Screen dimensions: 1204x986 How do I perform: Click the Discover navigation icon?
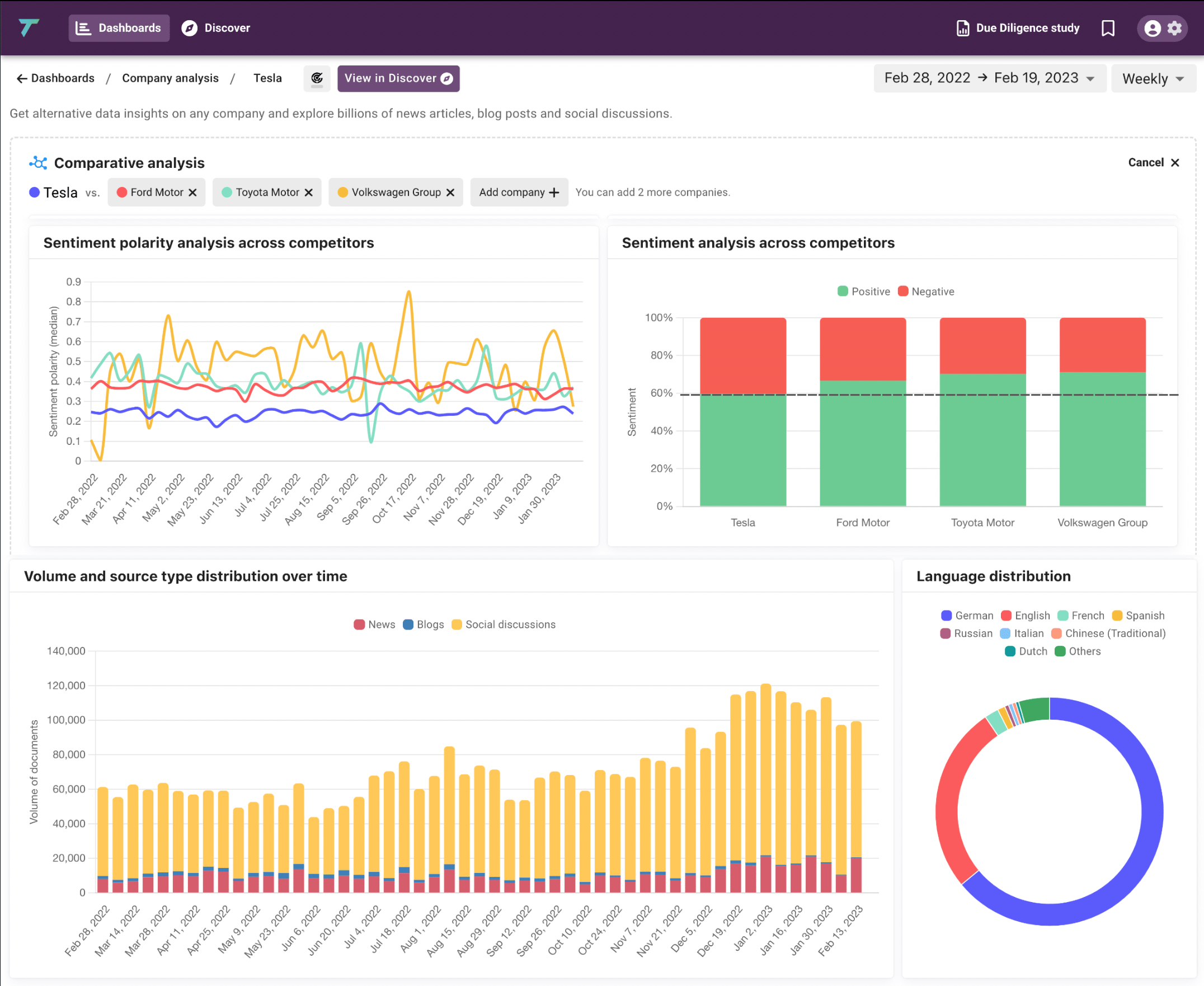click(x=189, y=27)
